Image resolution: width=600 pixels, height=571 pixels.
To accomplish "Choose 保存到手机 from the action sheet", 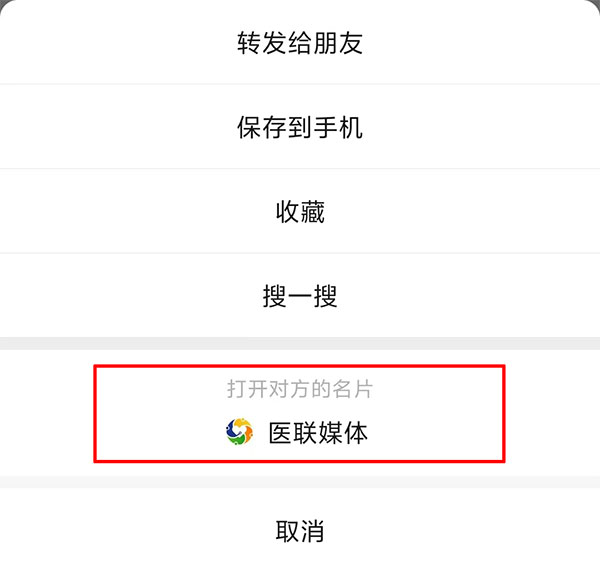I will 300,127.
